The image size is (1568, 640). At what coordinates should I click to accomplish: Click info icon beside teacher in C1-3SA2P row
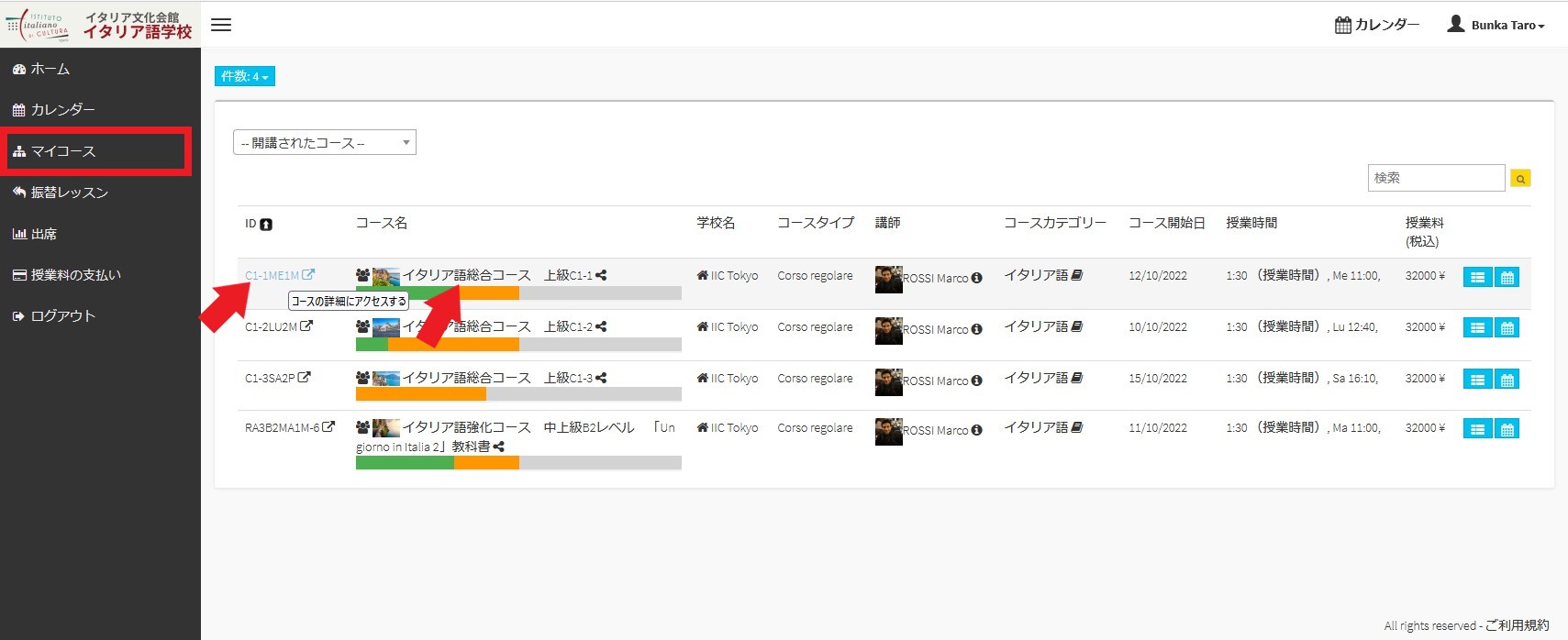point(976,381)
